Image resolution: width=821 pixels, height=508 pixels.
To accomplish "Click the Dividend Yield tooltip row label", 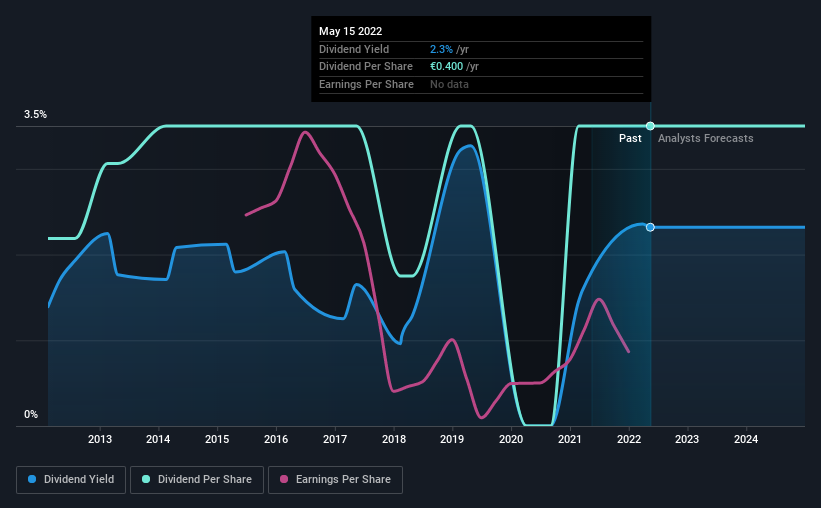I will [x=354, y=49].
